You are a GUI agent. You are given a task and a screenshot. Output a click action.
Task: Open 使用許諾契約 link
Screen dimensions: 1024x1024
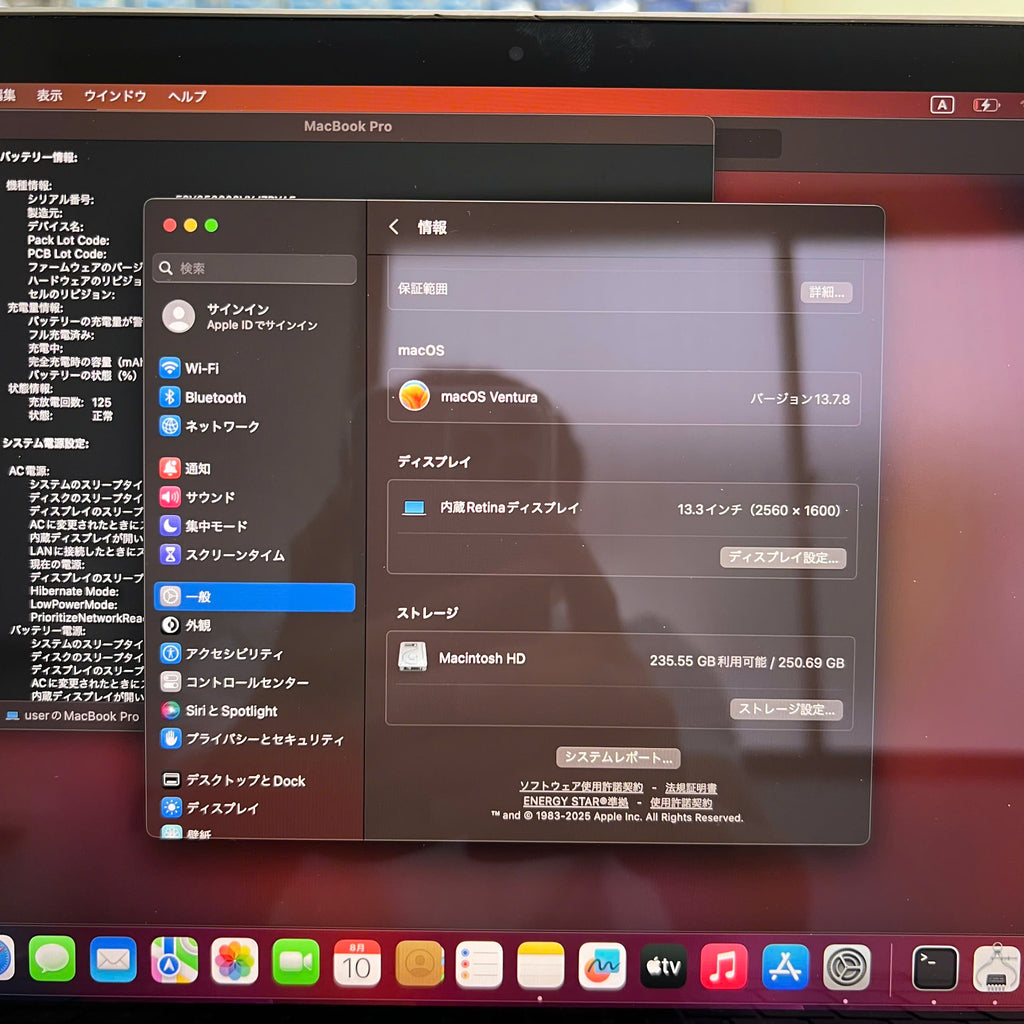680,803
